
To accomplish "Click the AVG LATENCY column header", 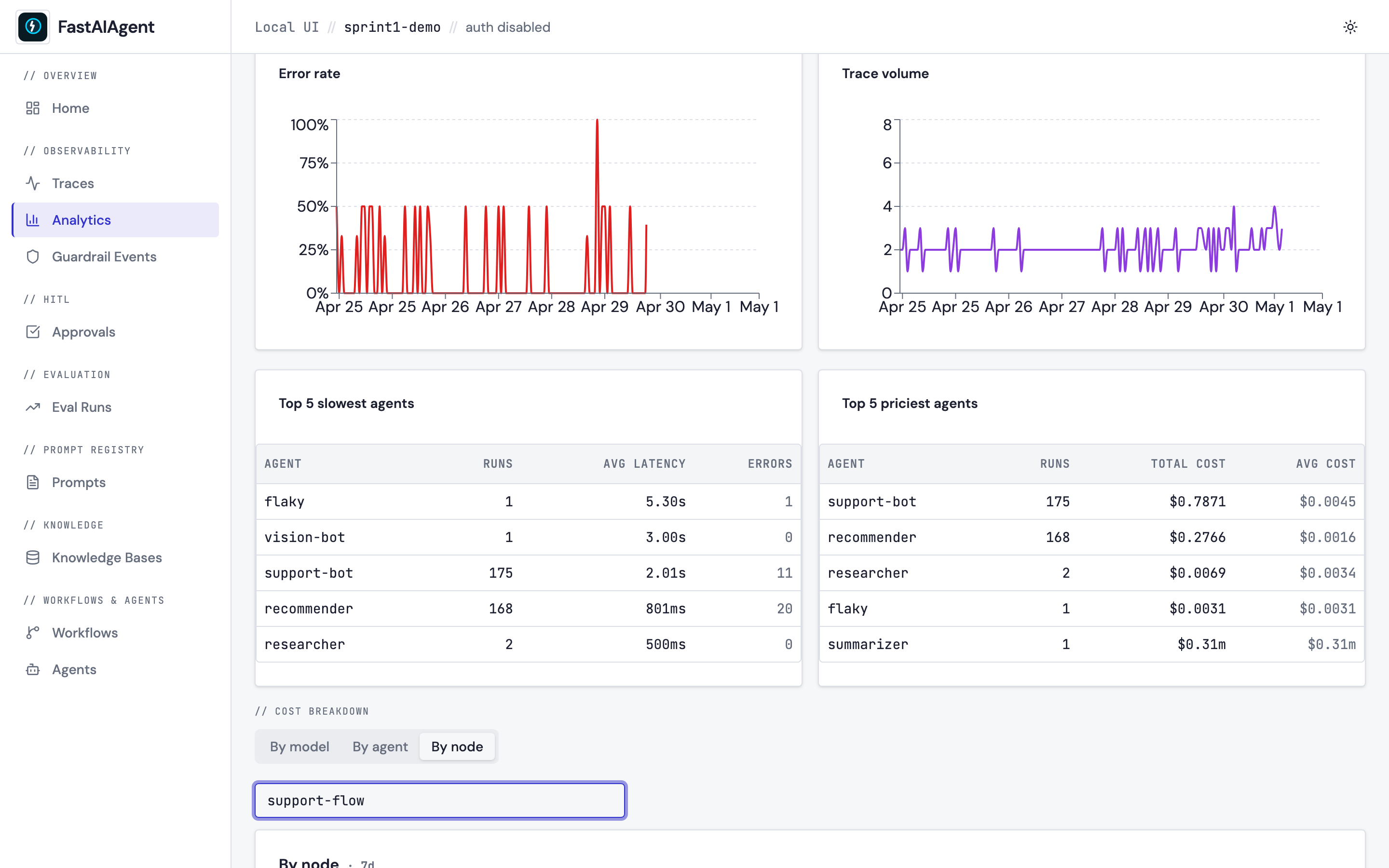I will 644,464.
